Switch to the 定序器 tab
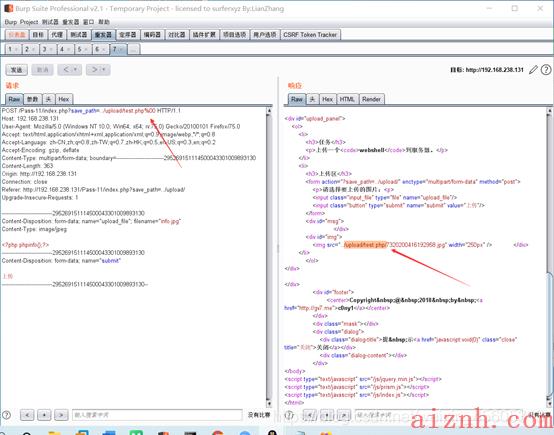This screenshot has height=435, width=554. coord(128,35)
